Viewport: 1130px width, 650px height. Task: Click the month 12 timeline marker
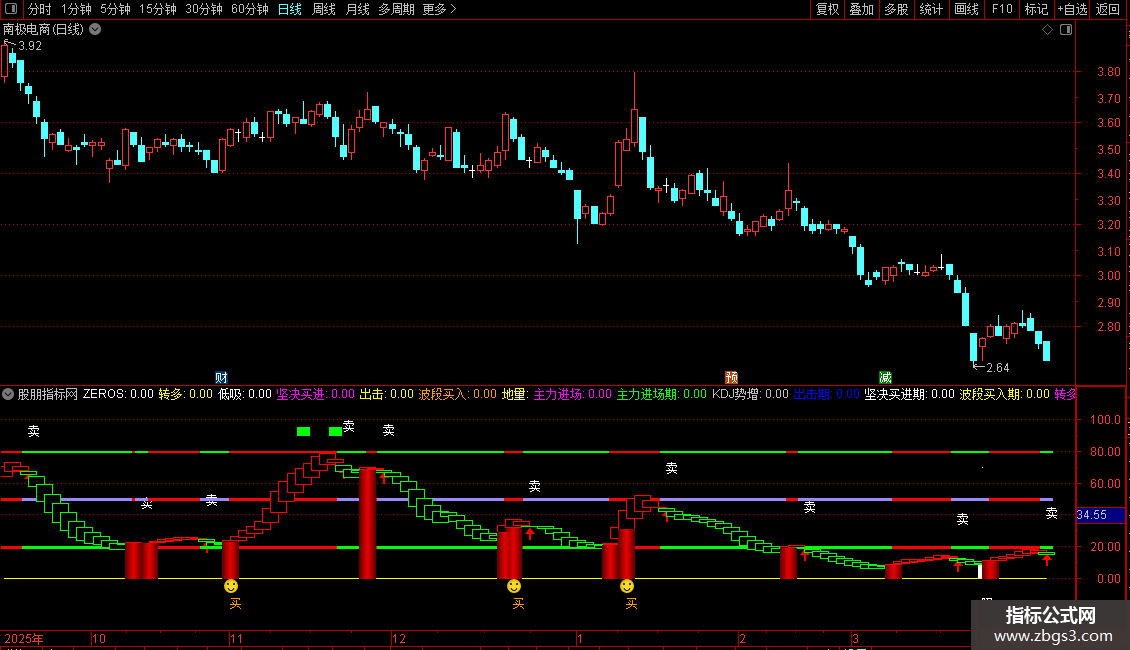(399, 638)
